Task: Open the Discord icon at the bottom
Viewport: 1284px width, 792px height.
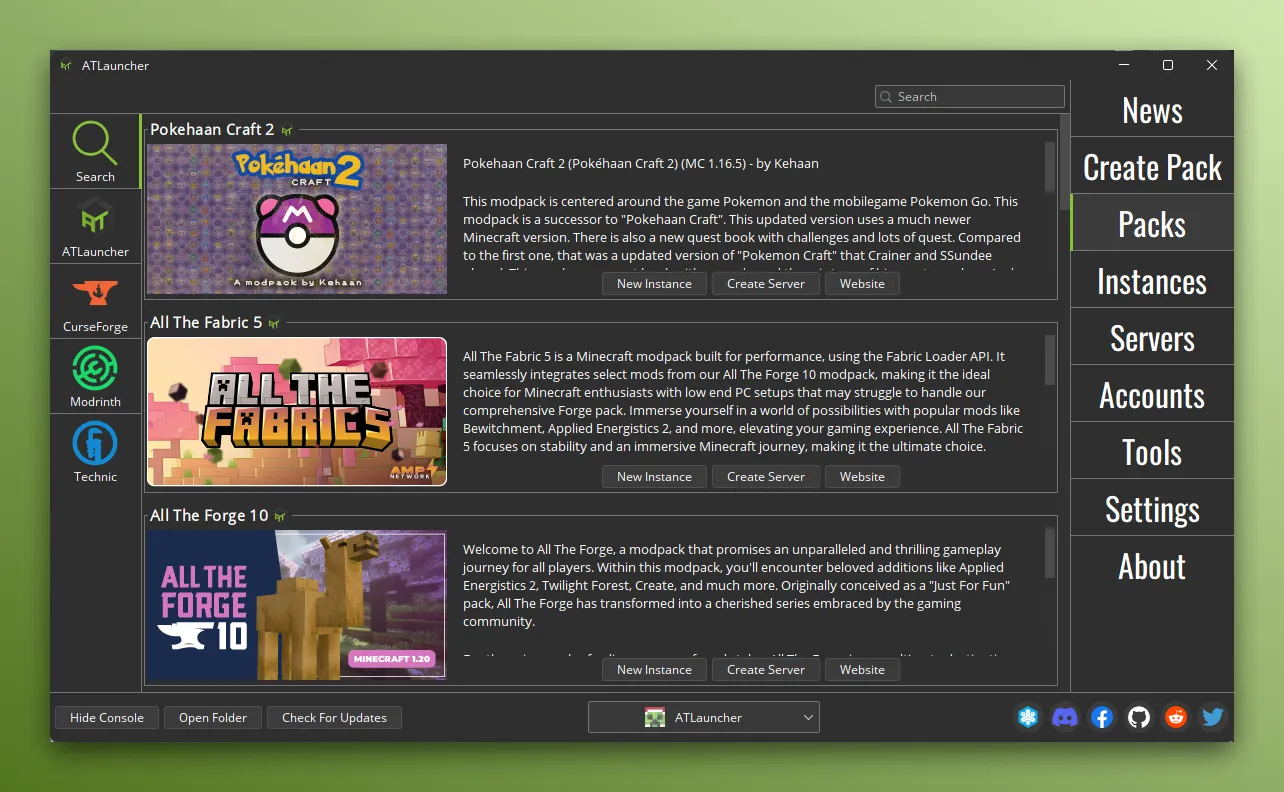Action: tap(1065, 717)
